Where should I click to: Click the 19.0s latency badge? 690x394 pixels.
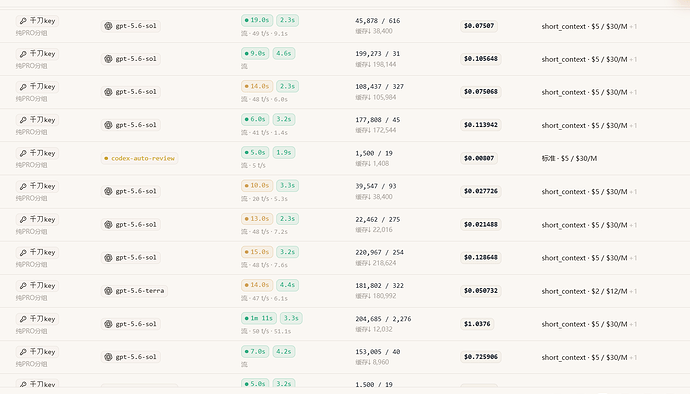[257, 20]
